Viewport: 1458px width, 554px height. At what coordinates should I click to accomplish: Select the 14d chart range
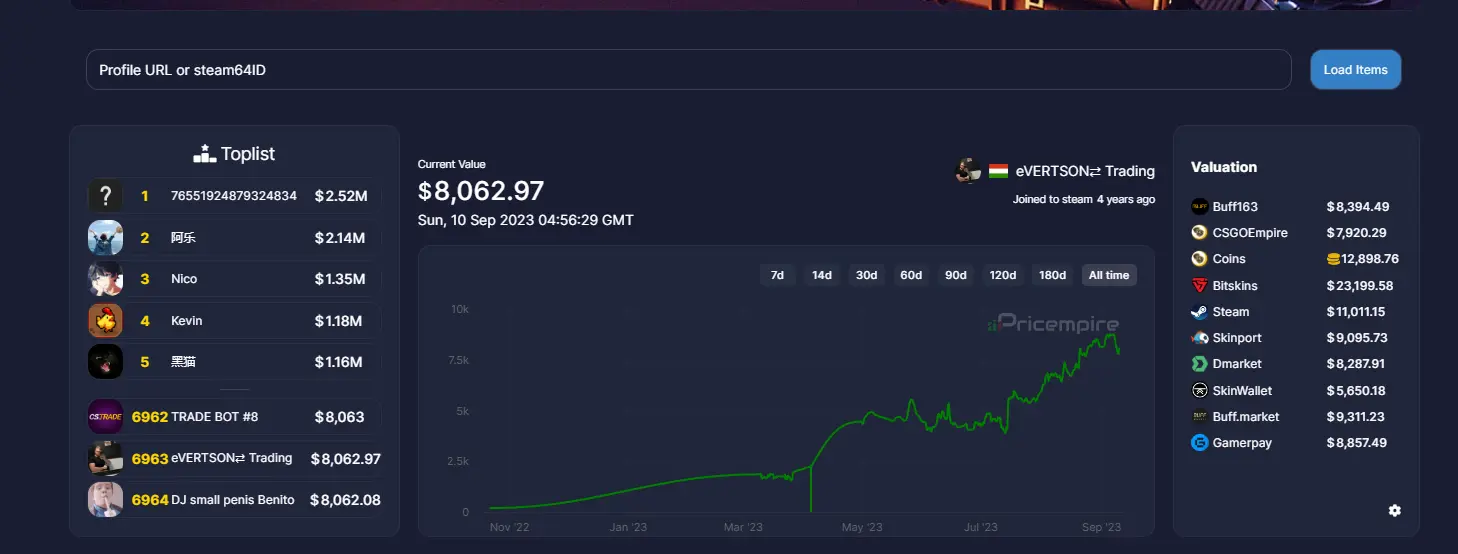click(x=821, y=275)
